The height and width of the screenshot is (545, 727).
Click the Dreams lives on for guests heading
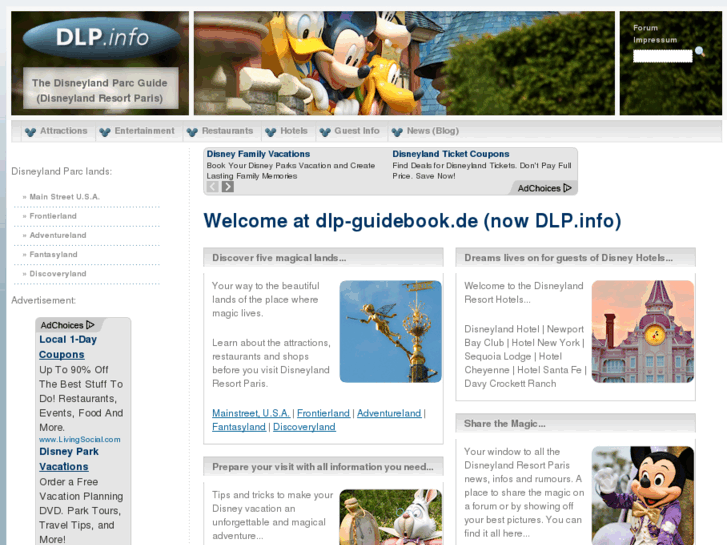coord(568,258)
